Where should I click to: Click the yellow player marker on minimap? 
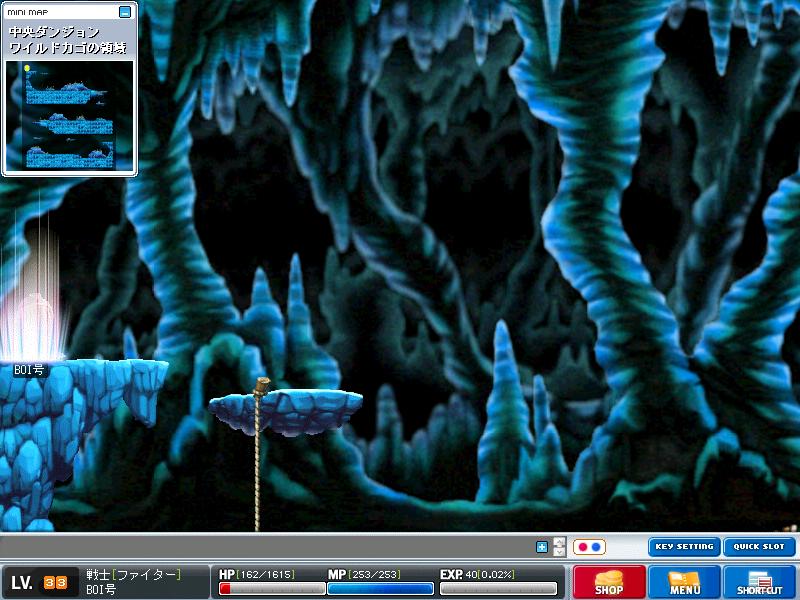[x=27, y=68]
